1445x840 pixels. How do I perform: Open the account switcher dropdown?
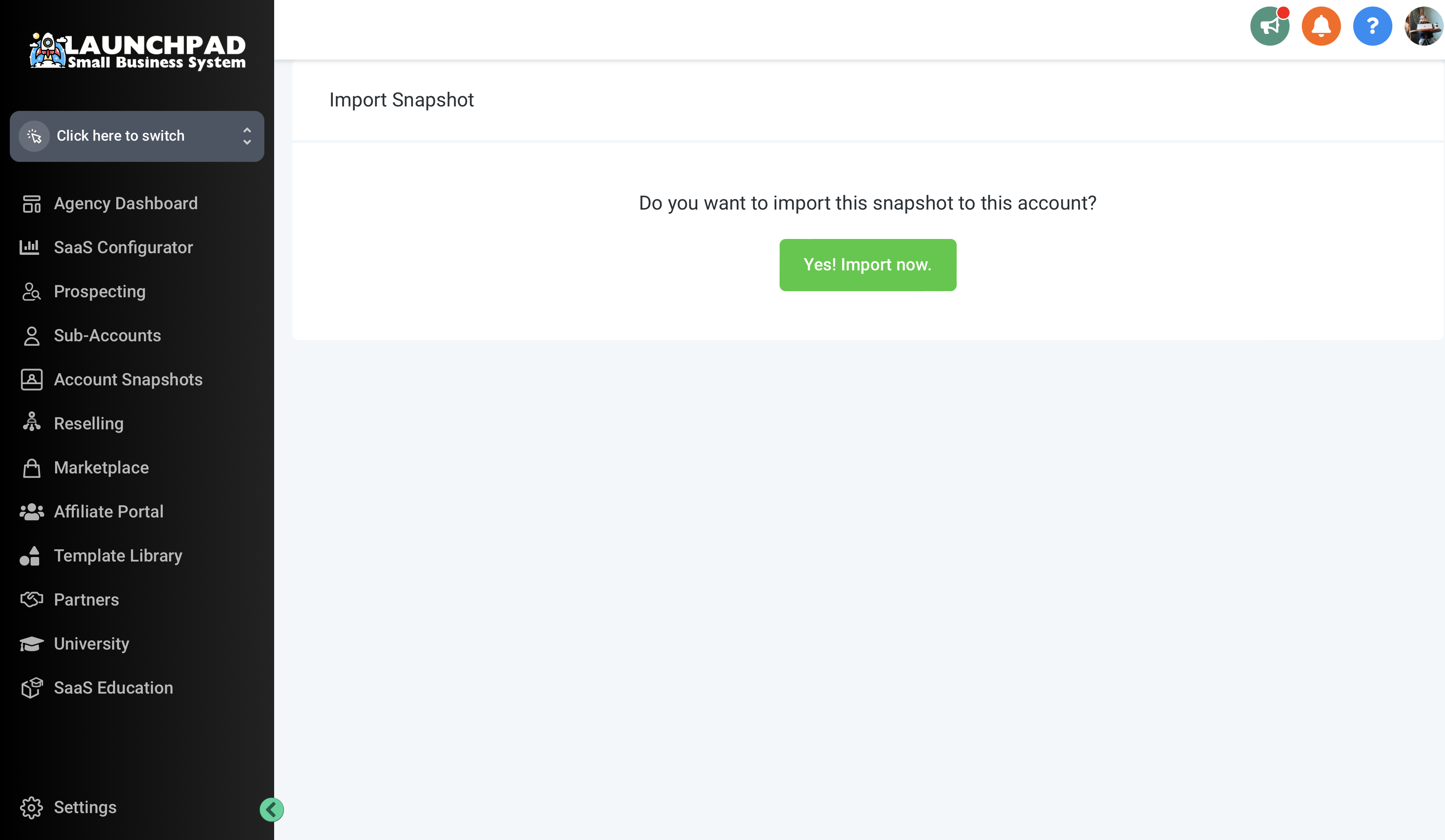[x=120, y=136]
